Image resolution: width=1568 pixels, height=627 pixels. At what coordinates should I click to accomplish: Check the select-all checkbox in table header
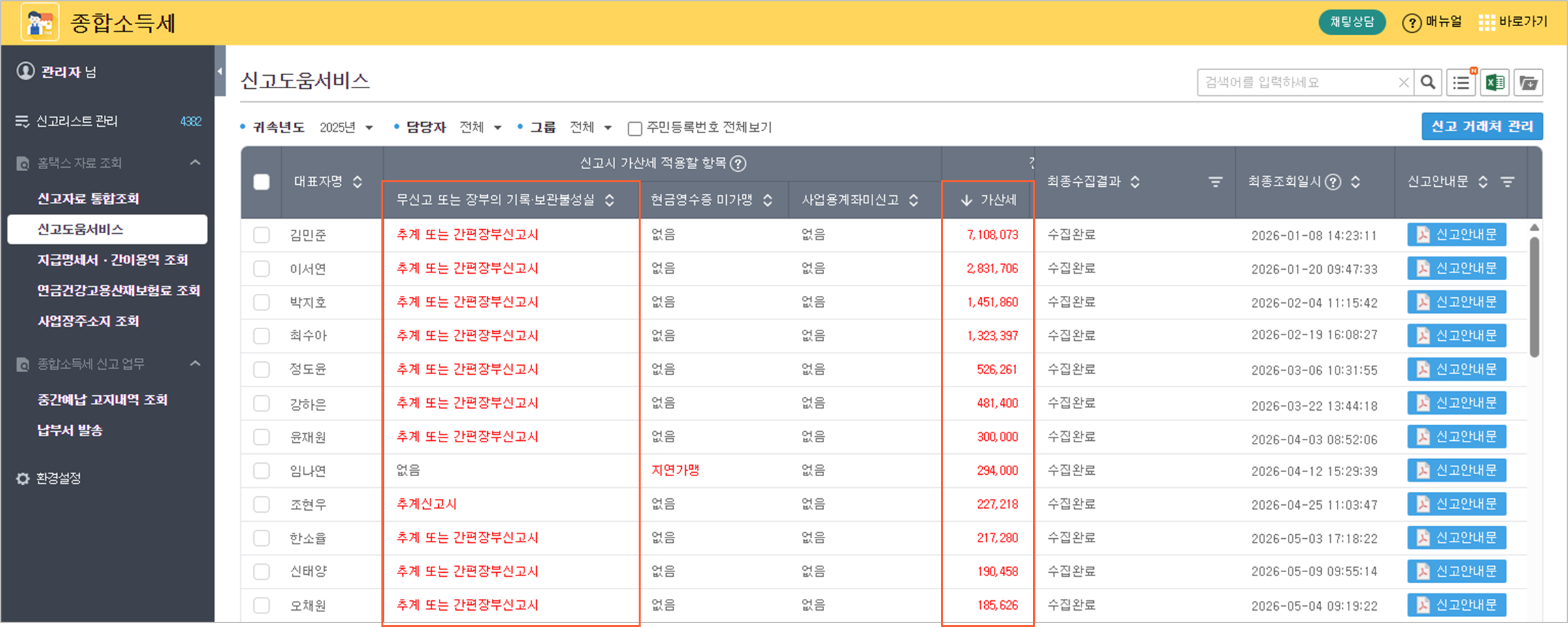tap(261, 182)
